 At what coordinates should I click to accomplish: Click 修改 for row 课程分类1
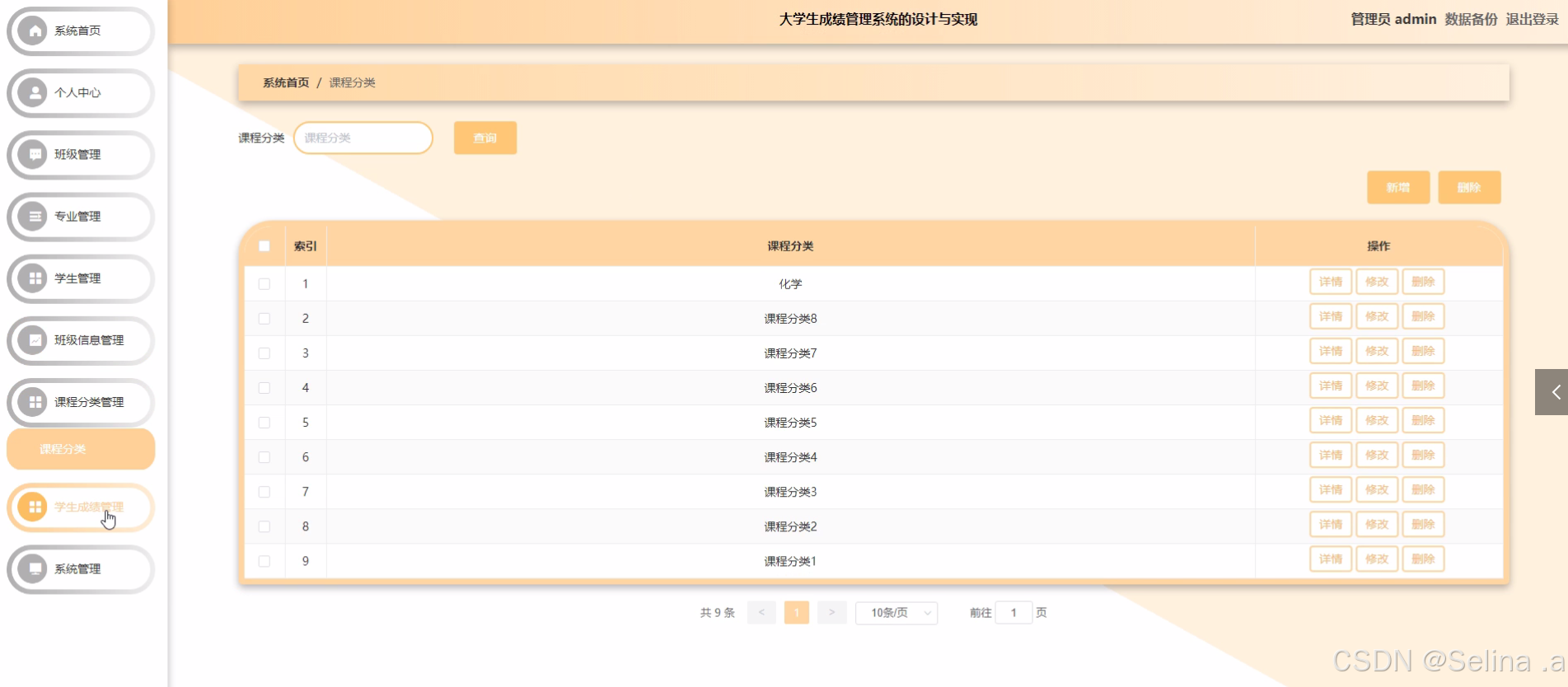[x=1377, y=558]
